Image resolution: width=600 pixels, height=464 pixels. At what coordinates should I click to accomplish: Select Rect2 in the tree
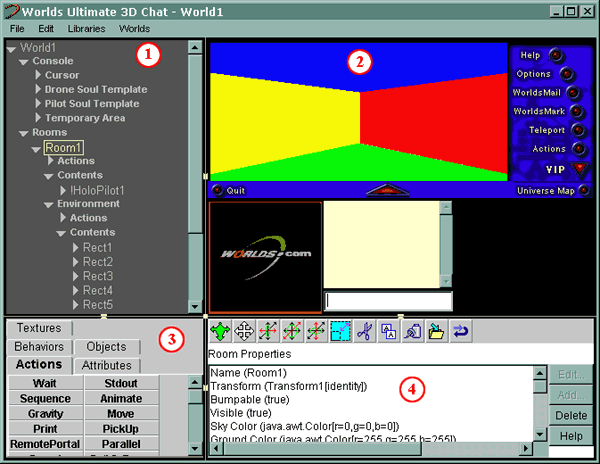click(98, 262)
